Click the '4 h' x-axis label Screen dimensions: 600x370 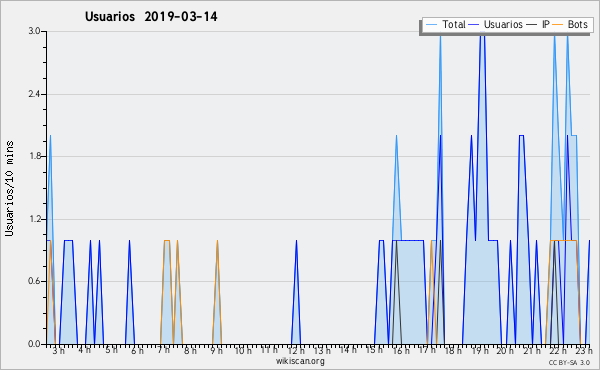coord(84,350)
